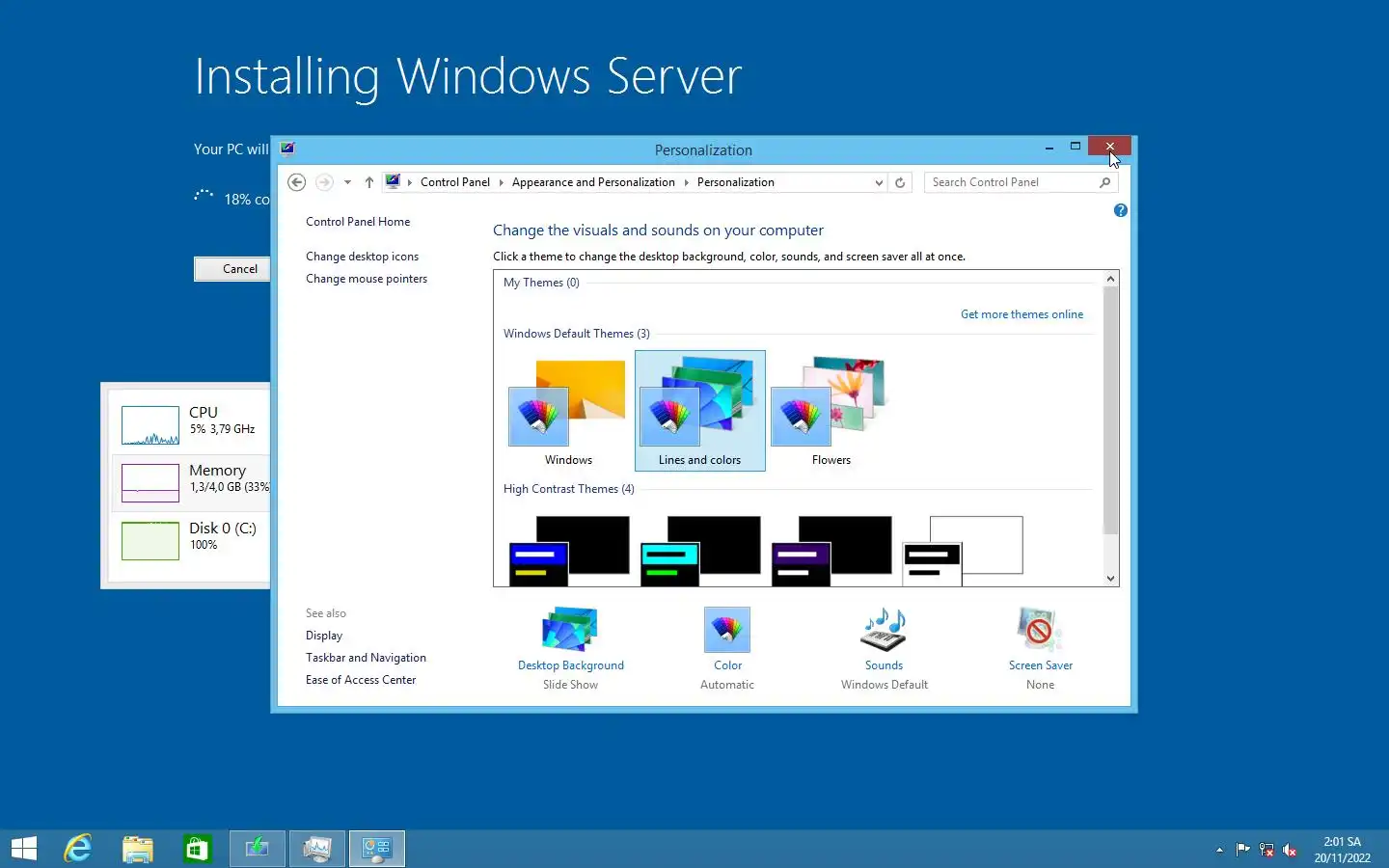This screenshot has width=1389, height=868.
Task: Open the Windows Start button
Action: (x=23, y=849)
